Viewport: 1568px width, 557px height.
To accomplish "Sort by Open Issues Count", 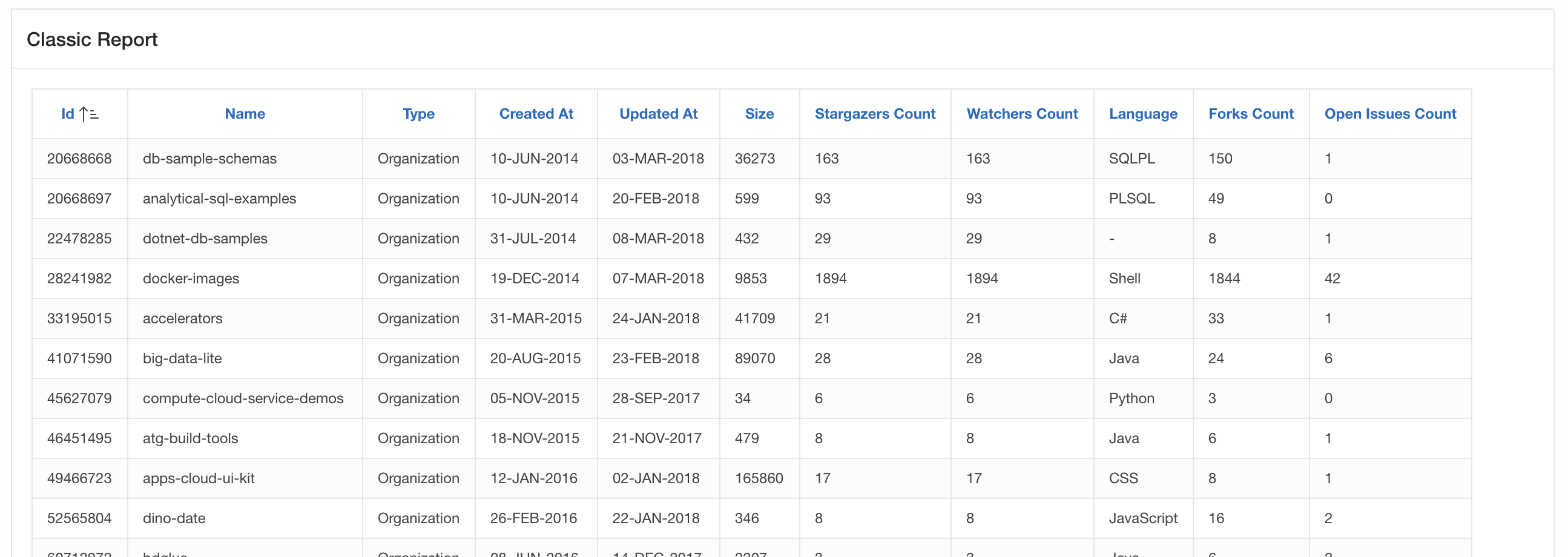I will [x=1389, y=114].
